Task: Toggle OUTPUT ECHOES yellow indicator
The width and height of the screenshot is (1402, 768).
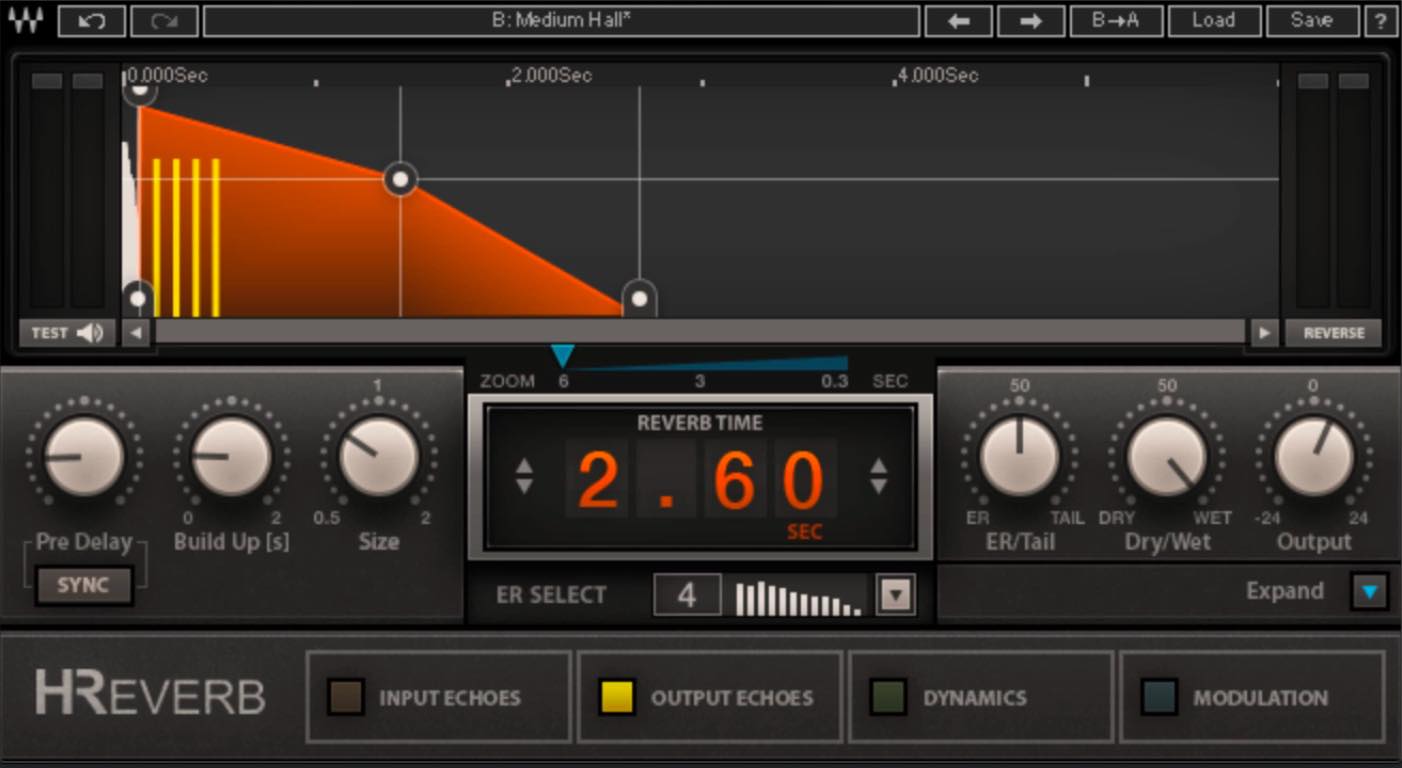Action: pyautogui.click(x=617, y=697)
